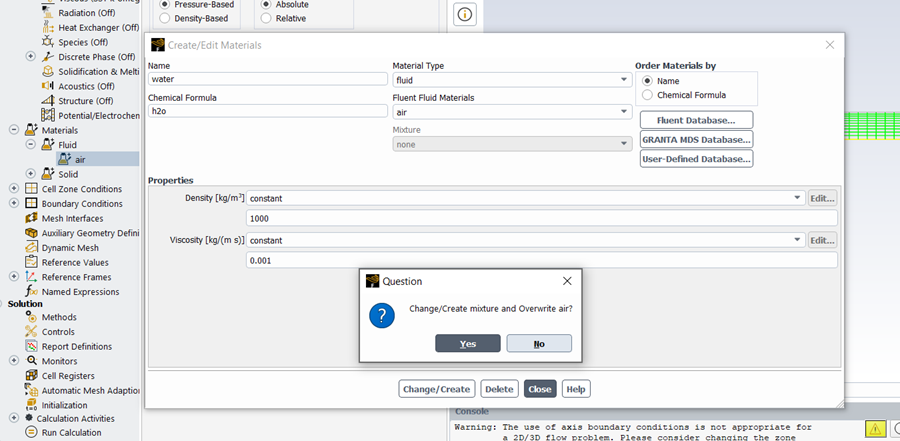
Task: Click the Solid materials icon
Action: (x=48, y=174)
